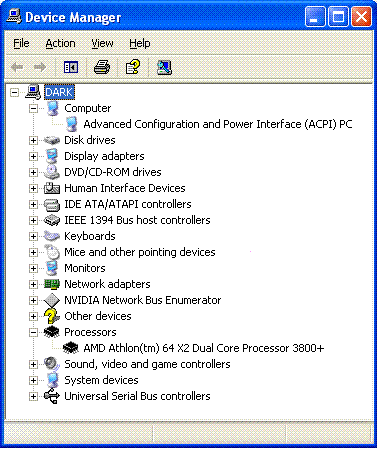Click the Disk drives icon
The width and height of the screenshot is (377, 452).
(52, 140)
